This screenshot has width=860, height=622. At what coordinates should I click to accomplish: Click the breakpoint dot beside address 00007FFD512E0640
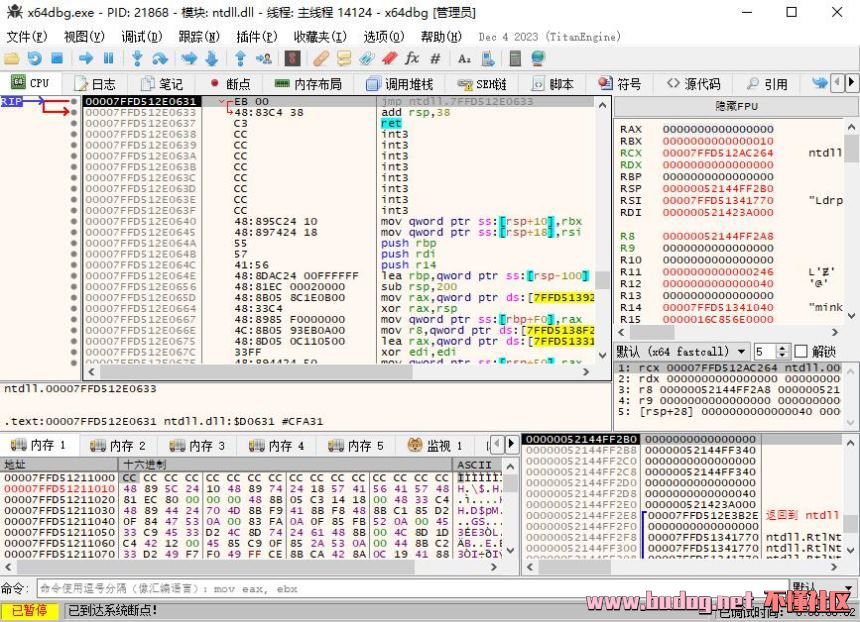(x=74, y=221)
